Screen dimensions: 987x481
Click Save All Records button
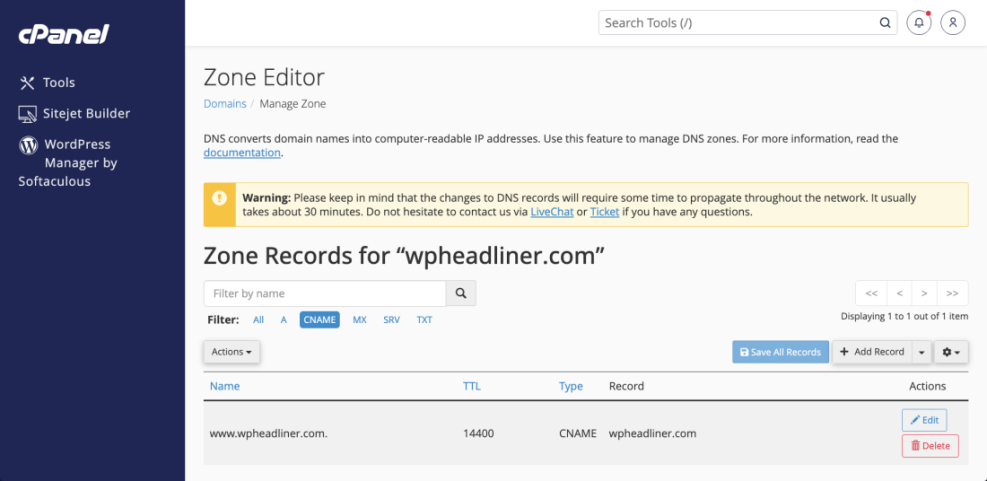pyautogui.click(x=781, y=352)
